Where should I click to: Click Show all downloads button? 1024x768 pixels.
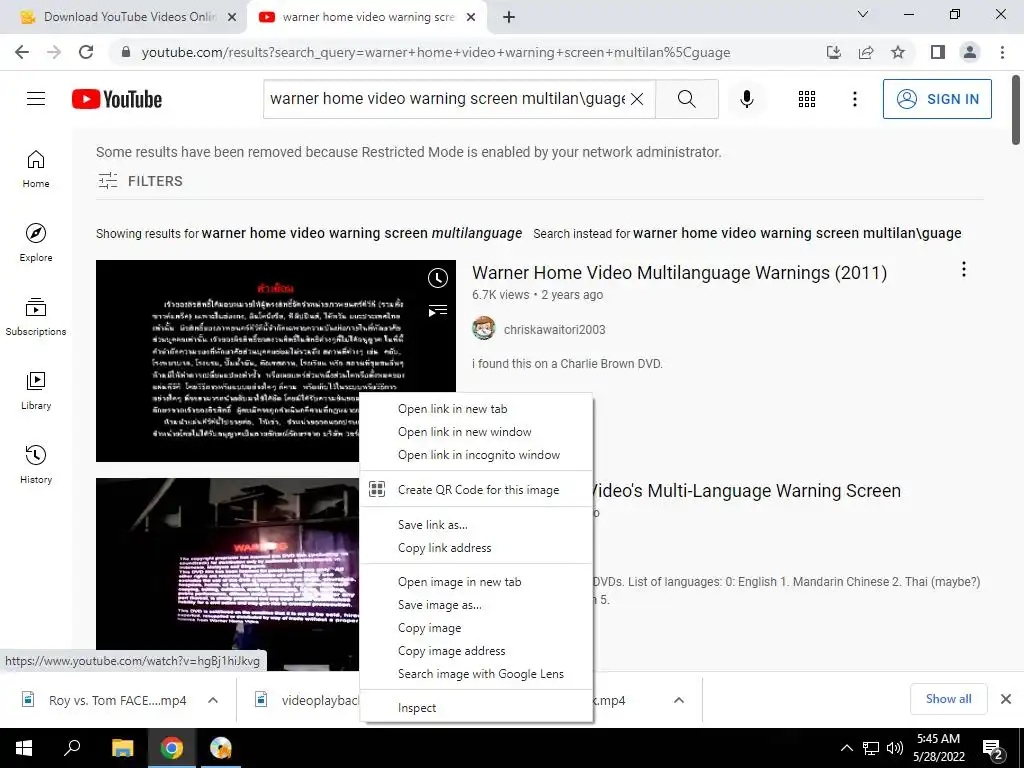(948, 699)
